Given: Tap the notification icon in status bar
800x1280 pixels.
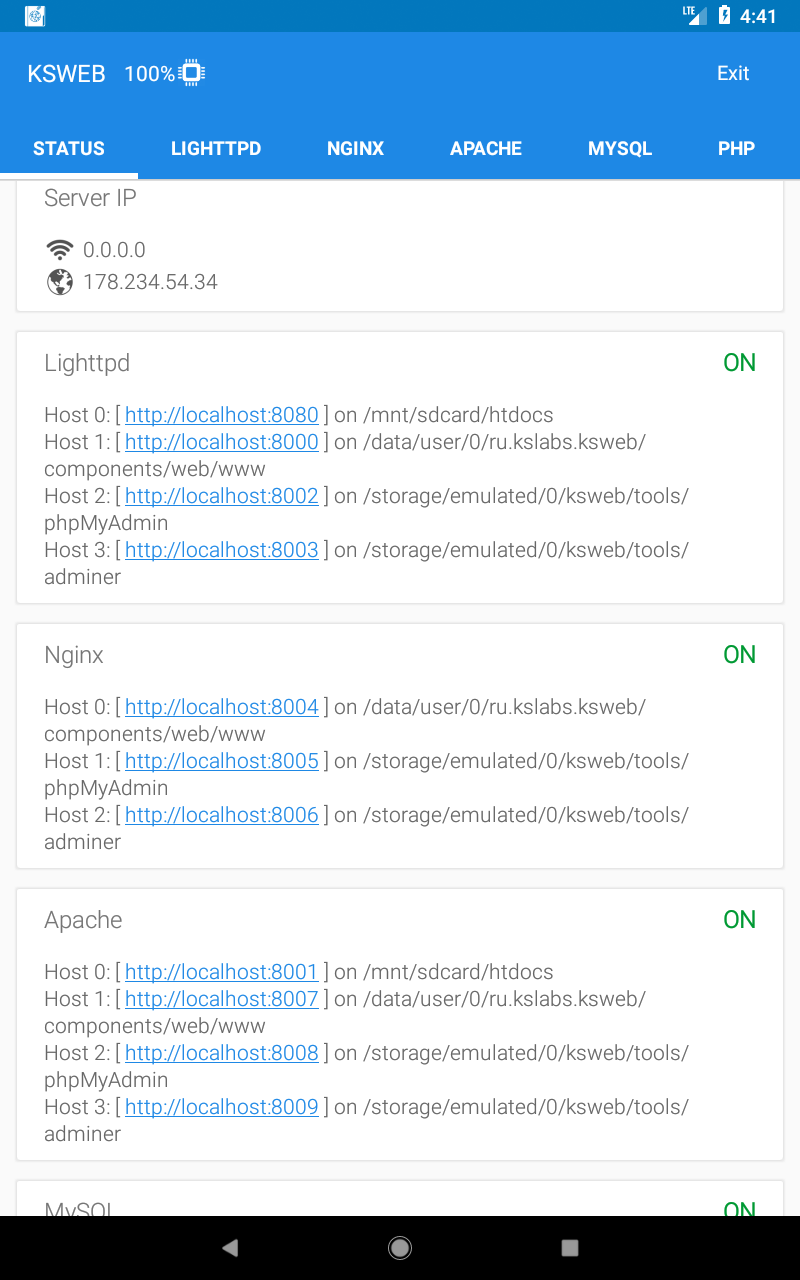Looking at the screenshot, I should (x=35, y=16).
